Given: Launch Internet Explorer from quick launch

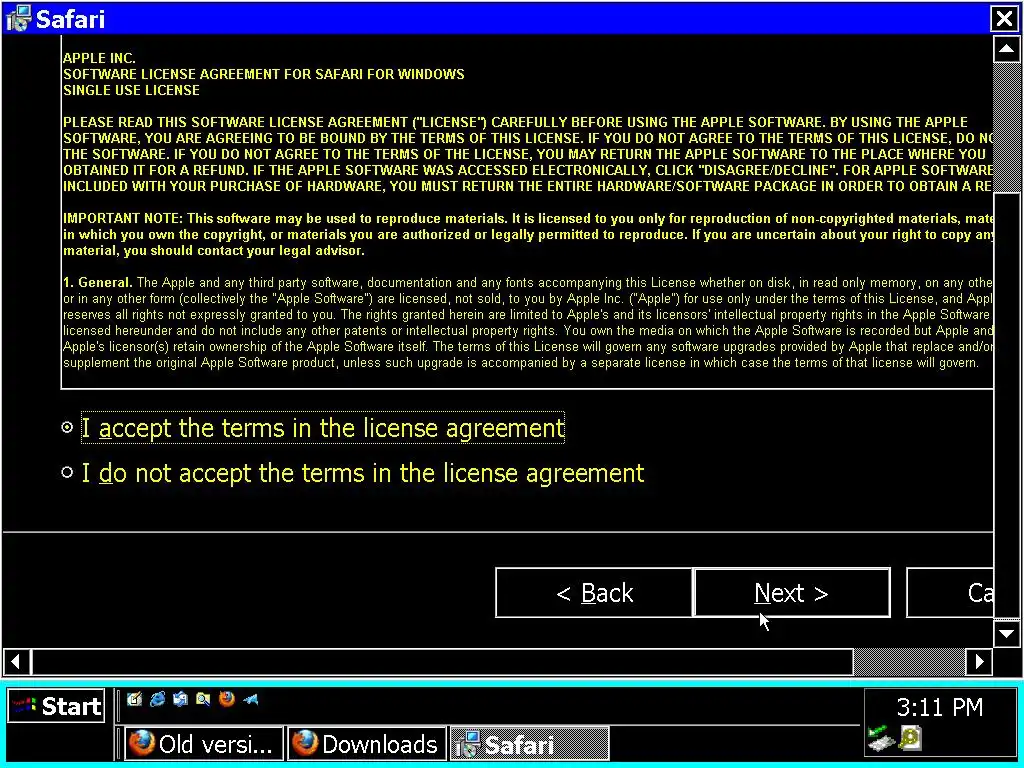Looking at the screenshot, I should (x=157, y=699).
